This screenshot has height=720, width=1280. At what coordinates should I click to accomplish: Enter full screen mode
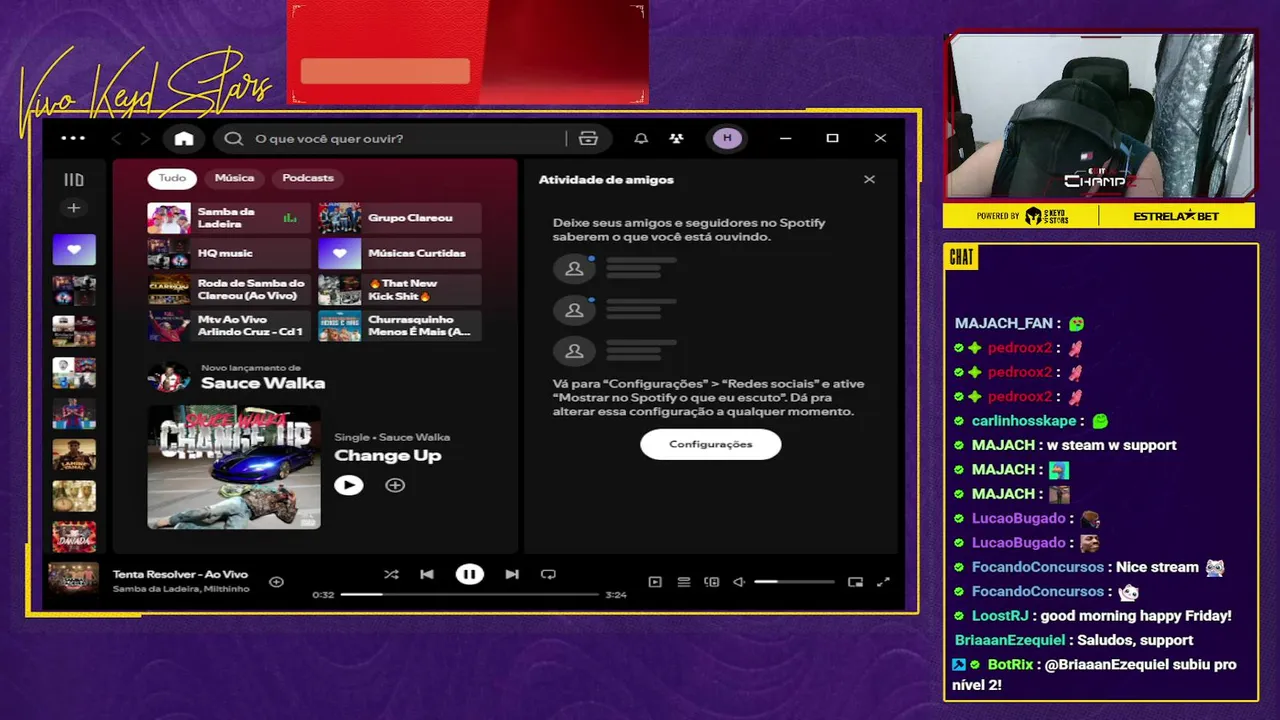(x=883, y=582)
